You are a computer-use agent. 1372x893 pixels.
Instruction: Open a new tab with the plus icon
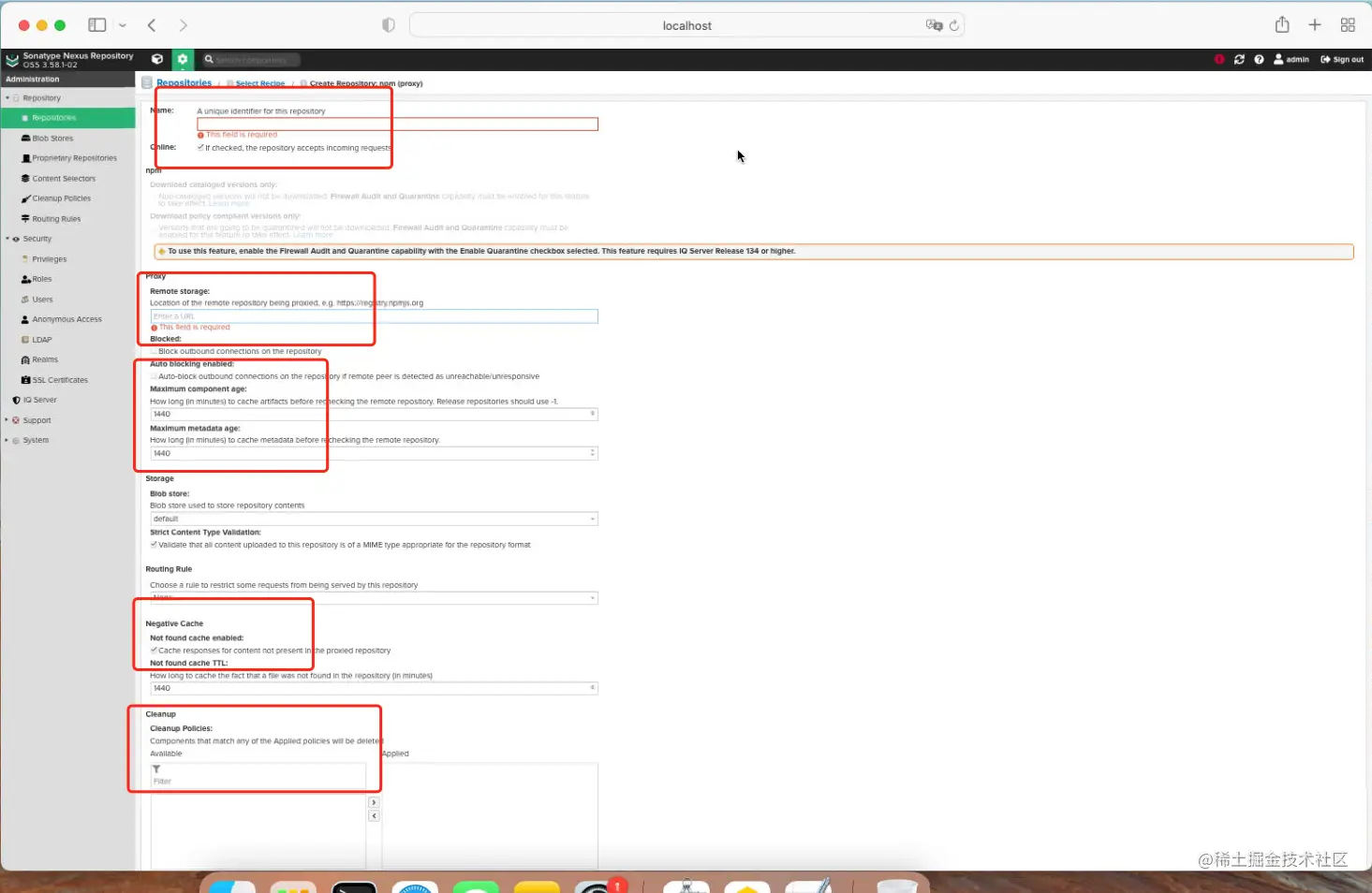point(1315,25)
